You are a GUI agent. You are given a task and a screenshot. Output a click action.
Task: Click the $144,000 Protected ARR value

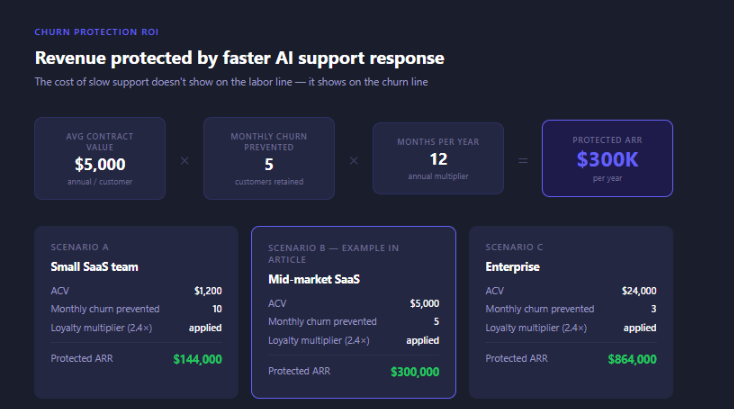tap(197, 359)
